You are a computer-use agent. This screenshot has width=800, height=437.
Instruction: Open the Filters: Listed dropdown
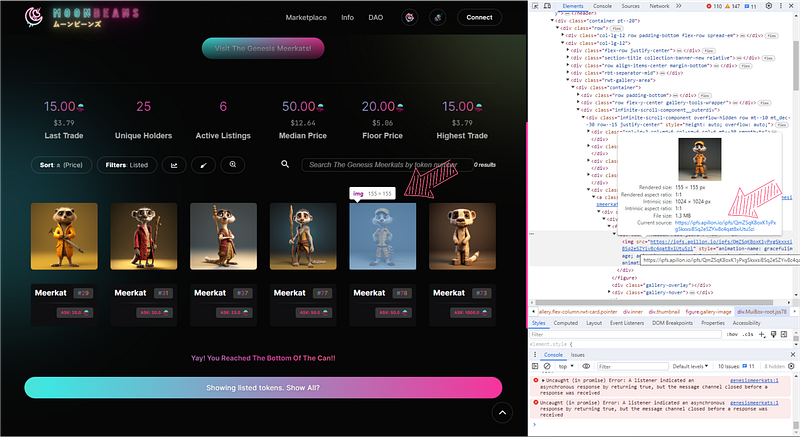(127, 165)
